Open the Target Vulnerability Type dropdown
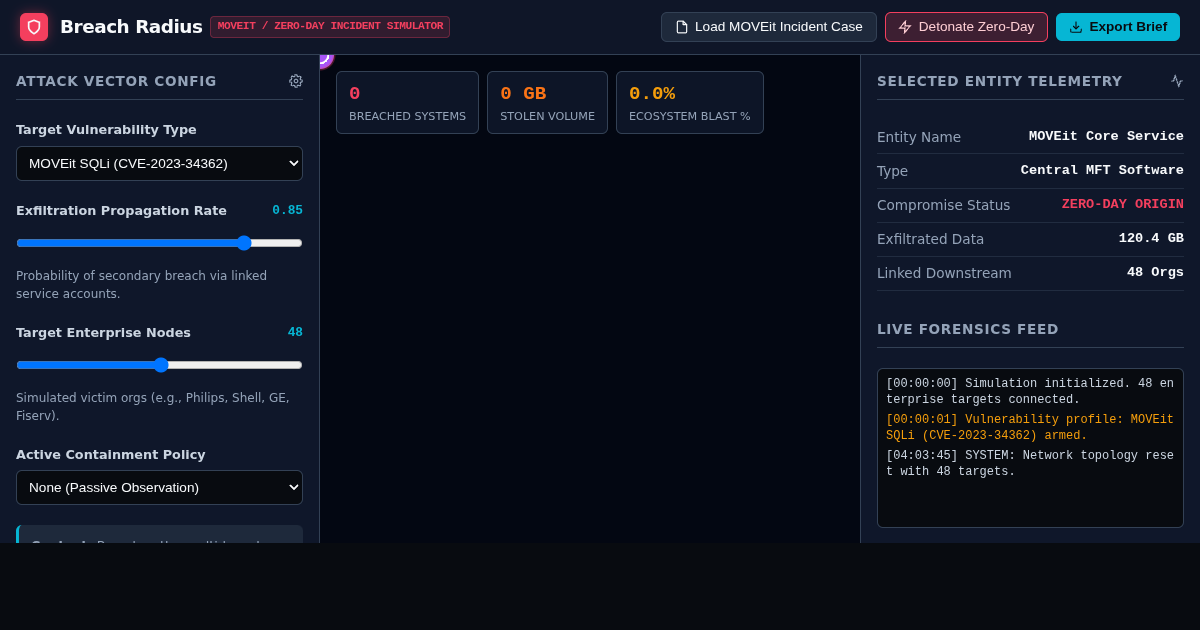 pos(159,163)
